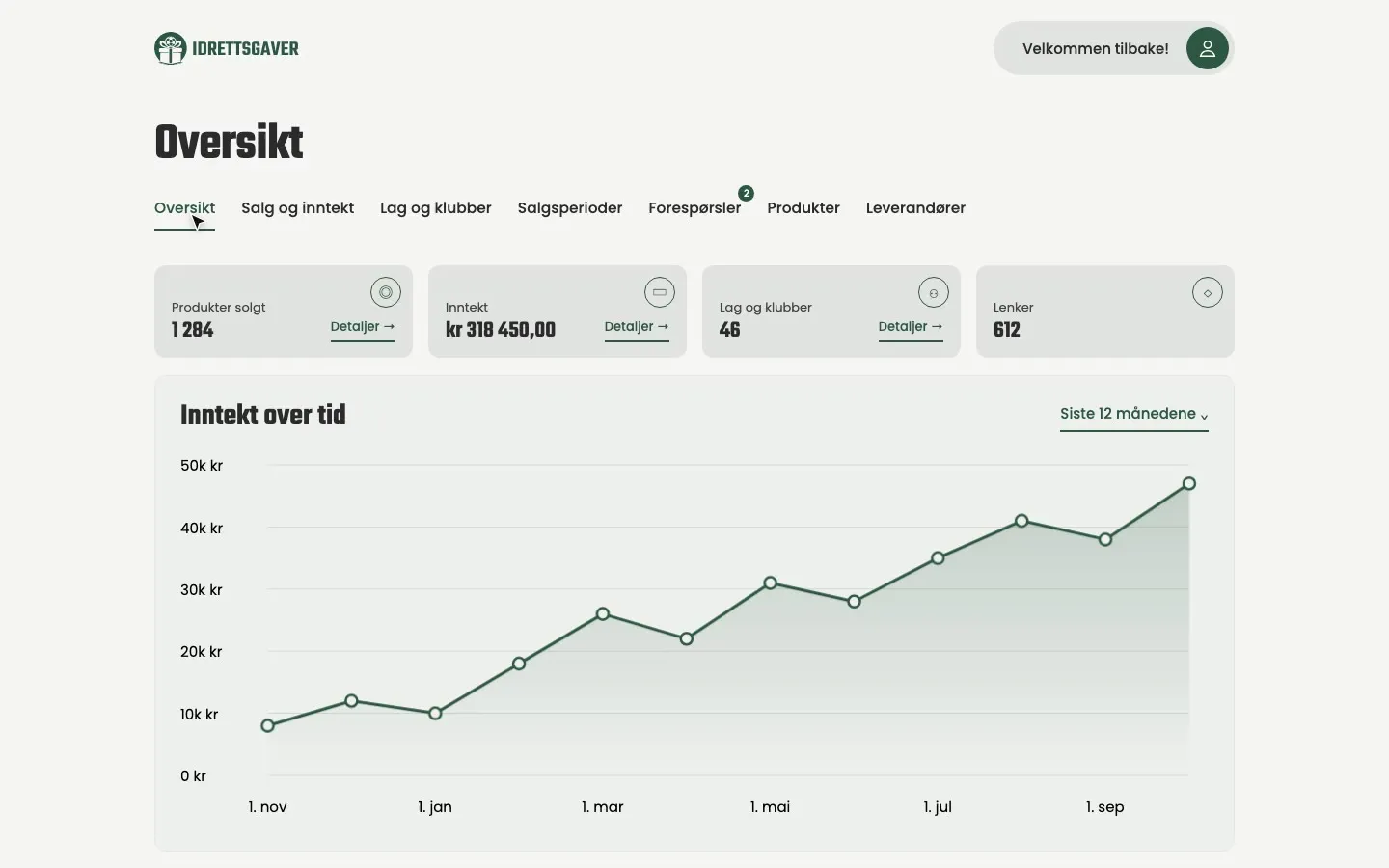
Task: Click the Lag og klubber value 46
Action: pos(730,330)
